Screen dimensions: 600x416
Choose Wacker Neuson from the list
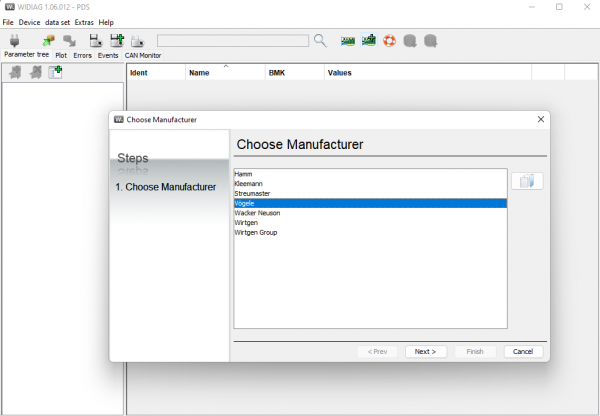point(258,213)
